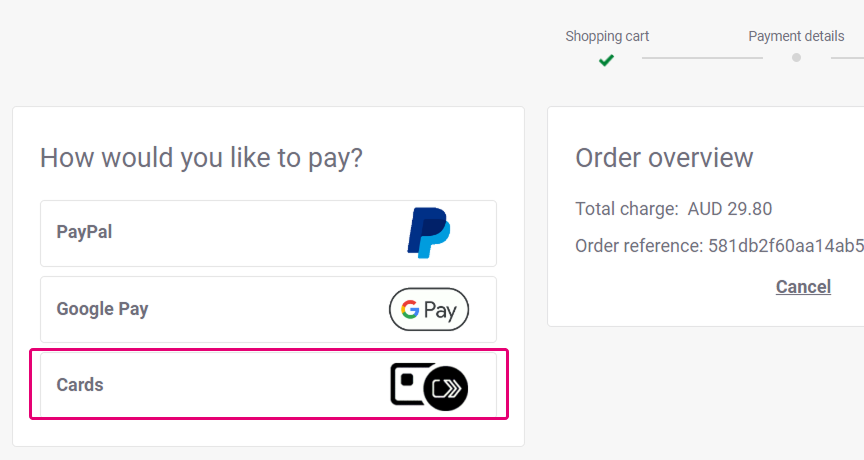Click the green Shopping cart checkmark
Image resolution: width=864 pixels, height=460 pixels.
click(x=606, y=60)
